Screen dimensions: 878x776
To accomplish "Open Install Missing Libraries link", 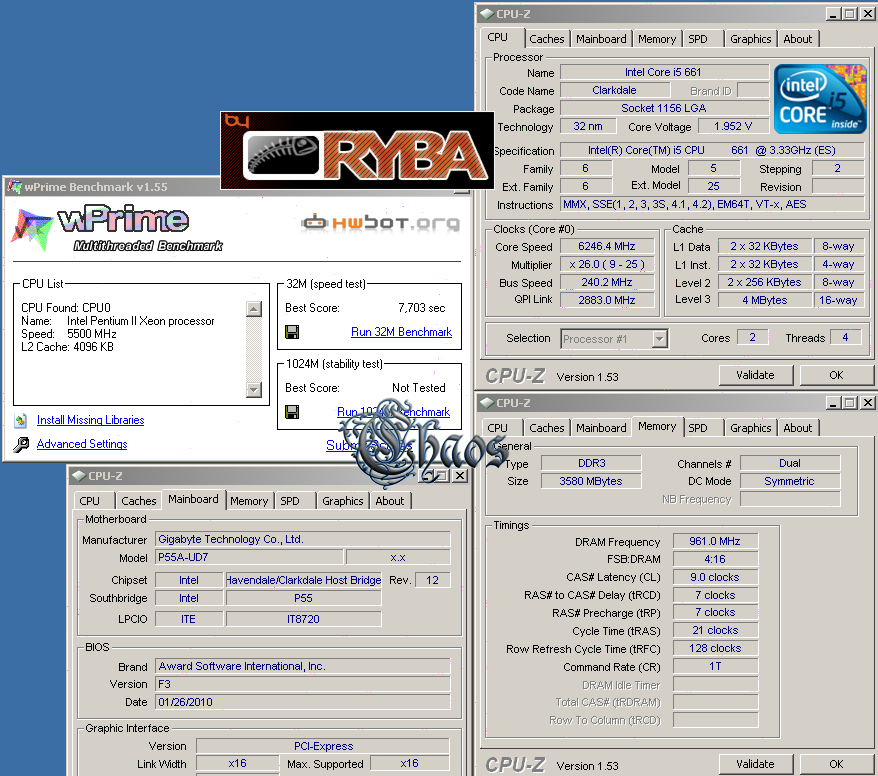I will pyautogui.click(x=91, y=420).
